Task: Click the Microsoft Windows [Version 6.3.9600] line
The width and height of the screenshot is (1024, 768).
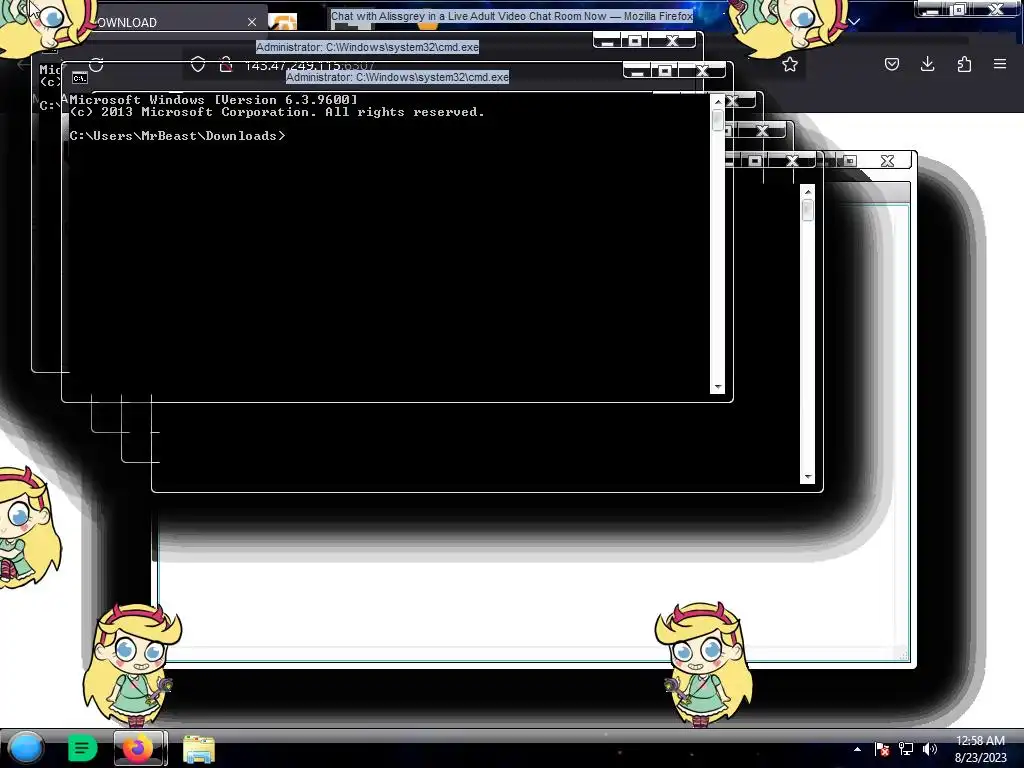Action: point(214,100)
